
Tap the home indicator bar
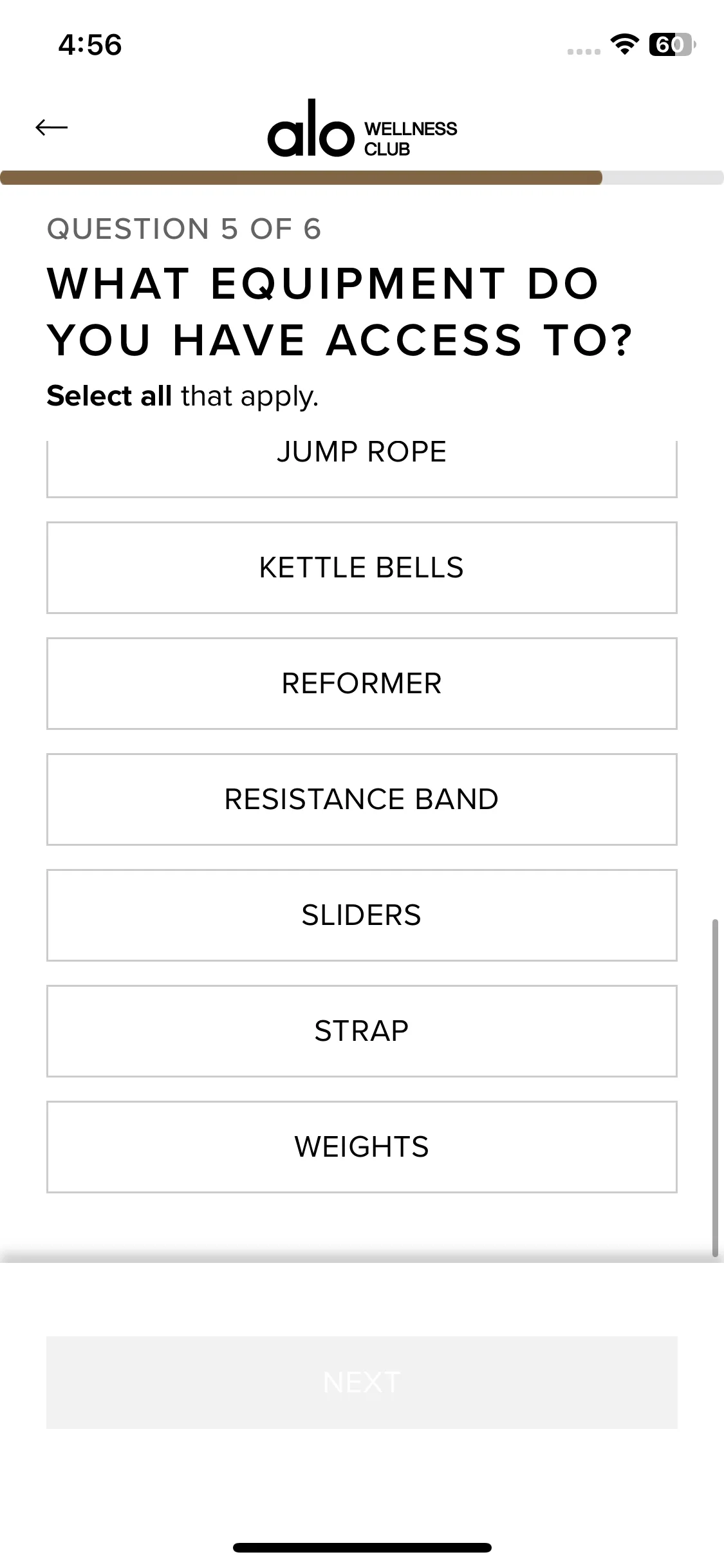click(x=362, y=1547)
